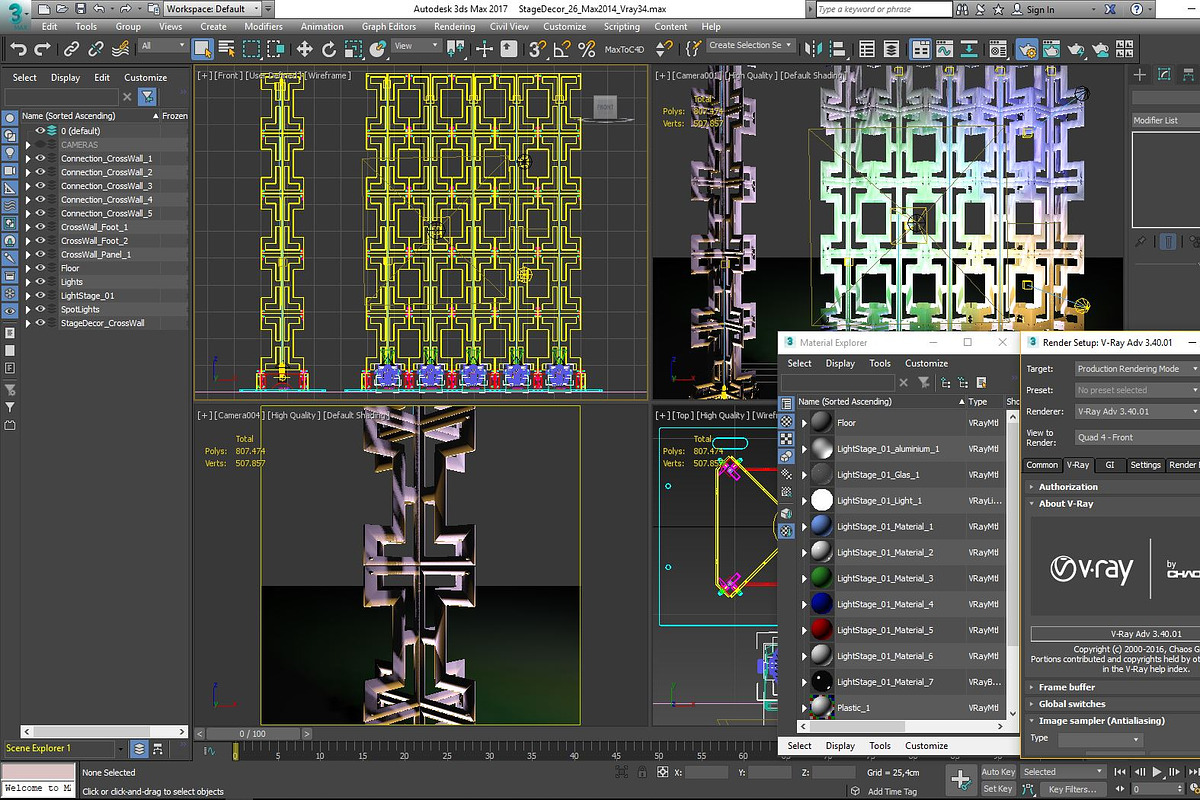The height and width of the screenshot is (800, 1200).
Task: Click the Auto Key button
Action: (x=998, y=772)
